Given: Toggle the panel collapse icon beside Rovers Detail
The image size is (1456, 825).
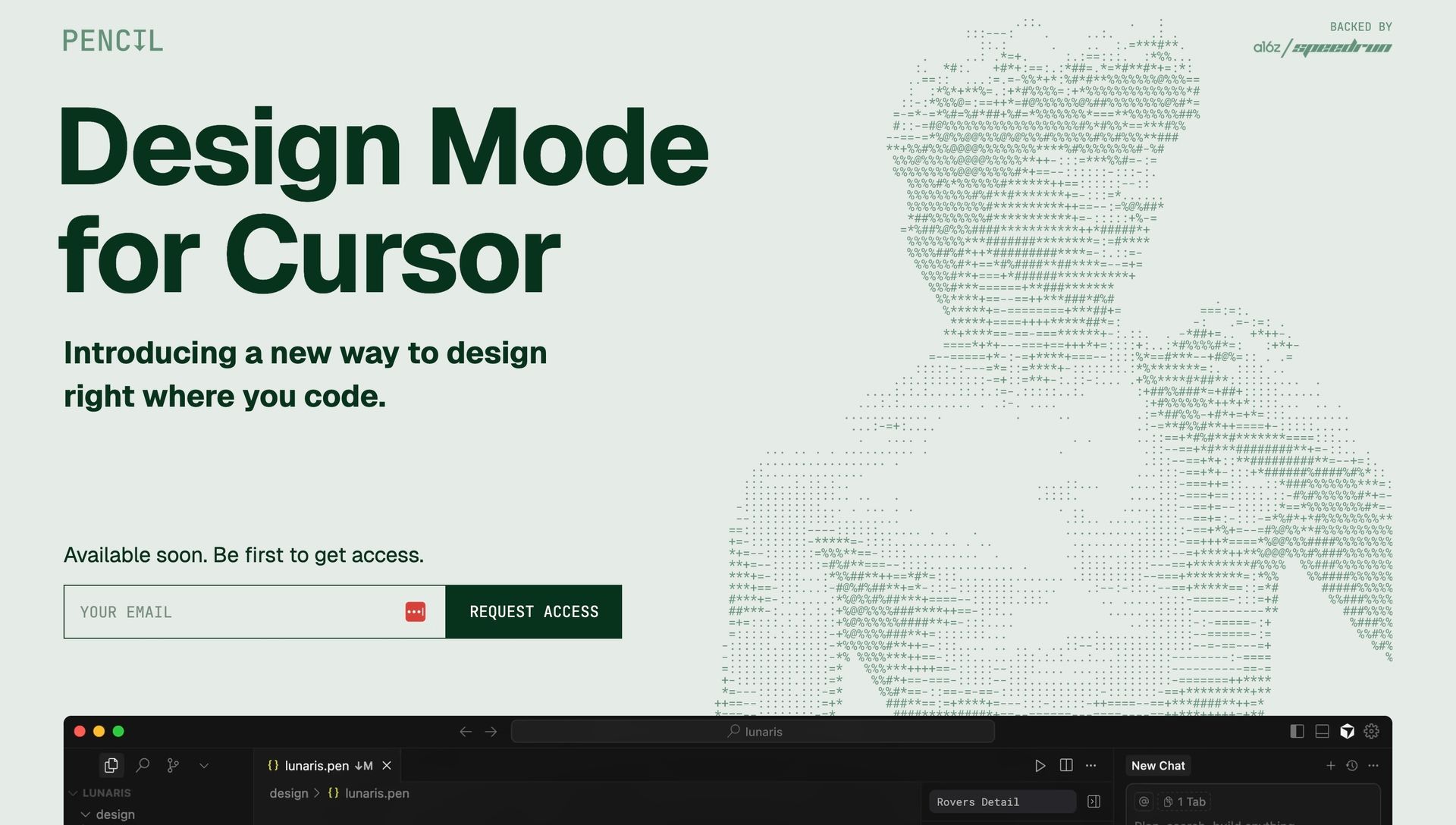Looking at the screenshot, I should pos(1094,801).
